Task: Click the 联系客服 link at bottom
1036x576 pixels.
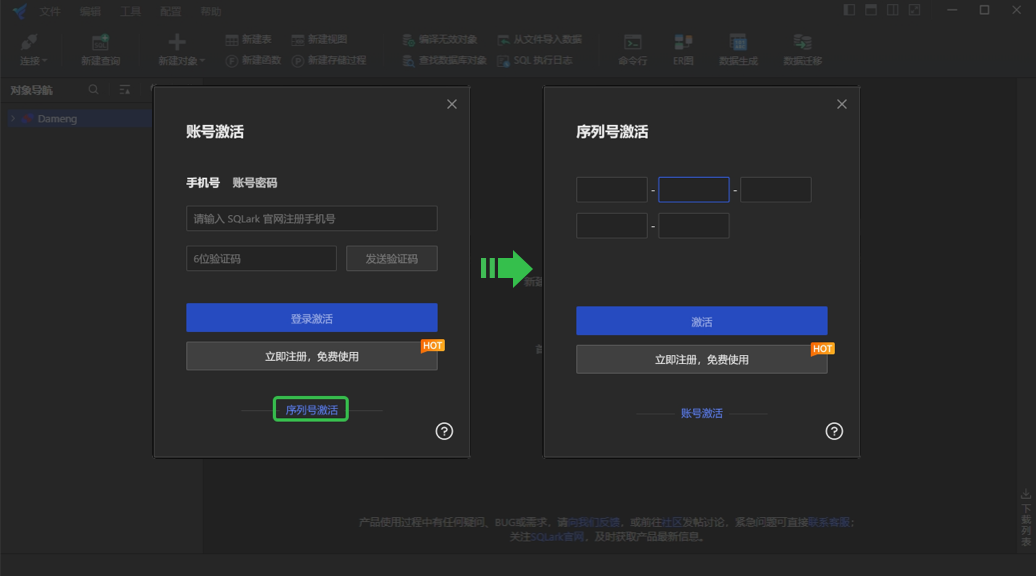Action: click(x=829, y=522)
